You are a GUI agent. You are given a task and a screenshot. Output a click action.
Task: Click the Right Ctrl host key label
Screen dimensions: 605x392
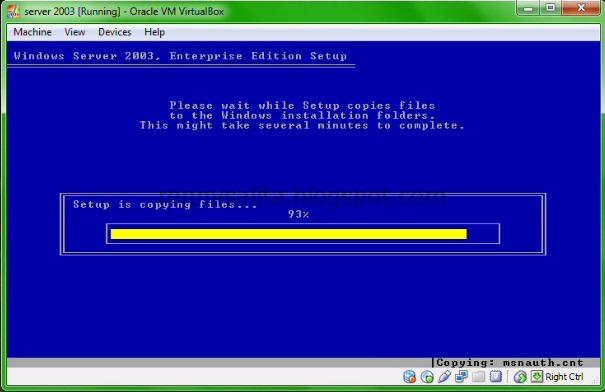pyautogui.click(x=564, y=377)
